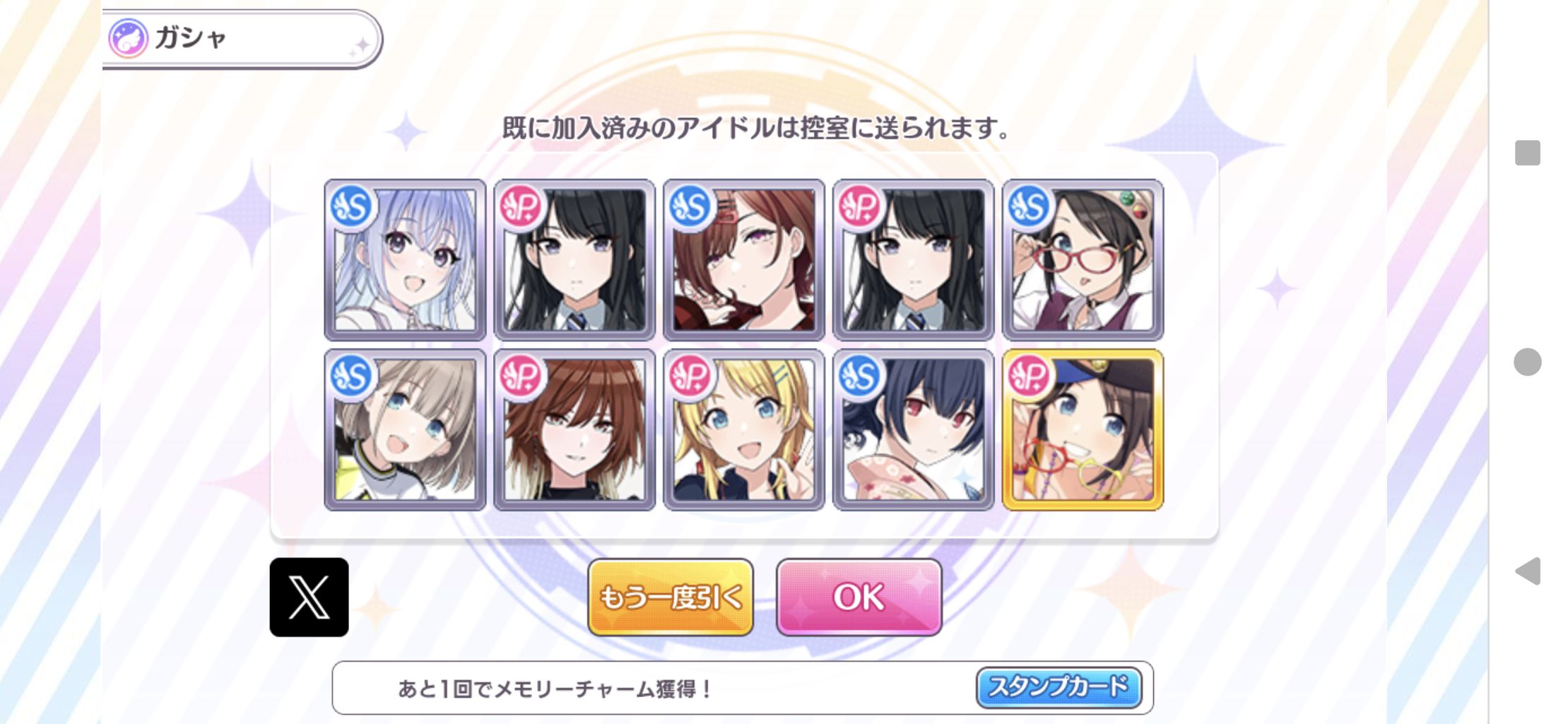This screenshot has height=724, width=1568.
Task: Select the reddish-brown-haired S idol card
Action: [744, 259]
